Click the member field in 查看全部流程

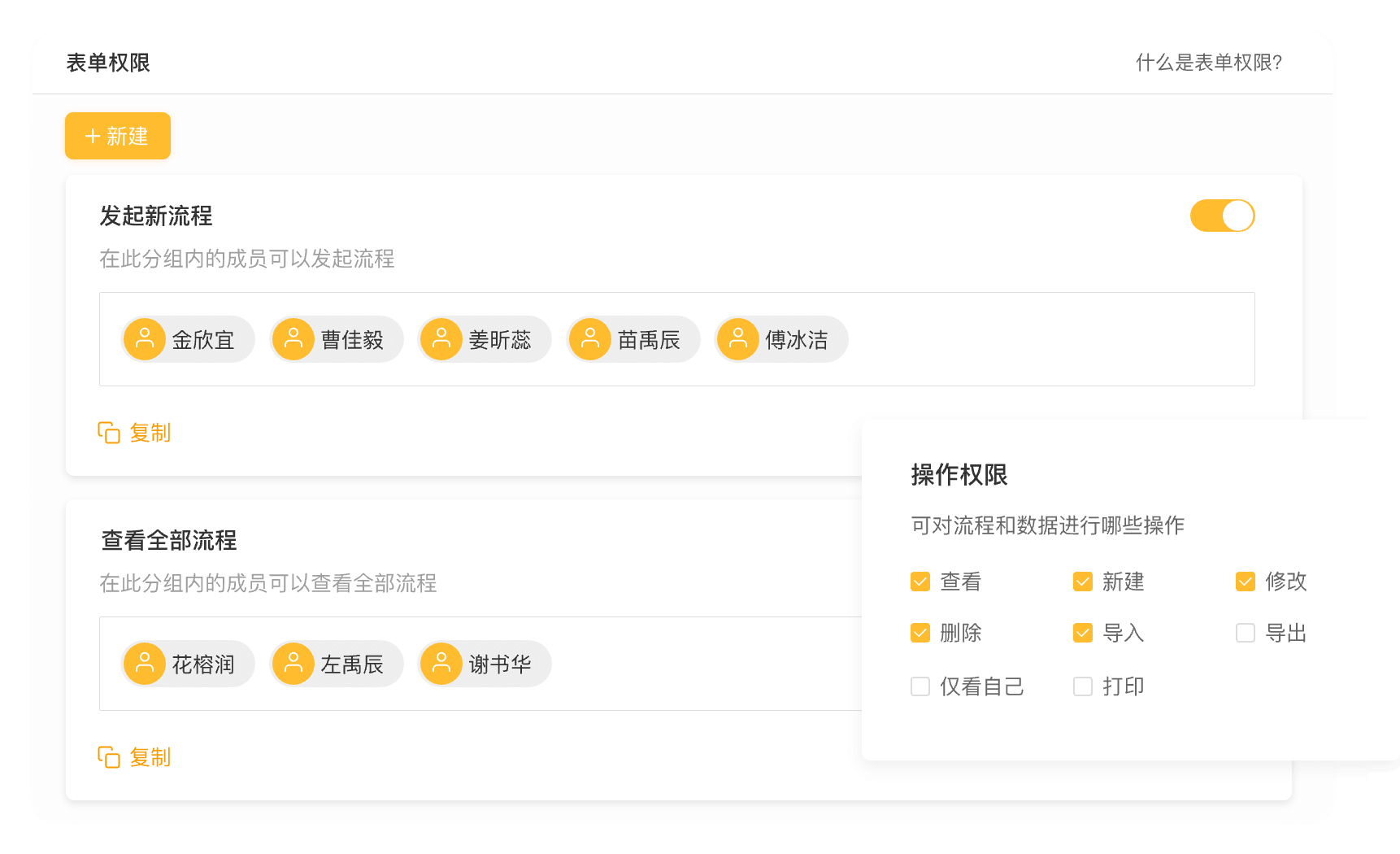pyautogui.click(x=480, y=664)
